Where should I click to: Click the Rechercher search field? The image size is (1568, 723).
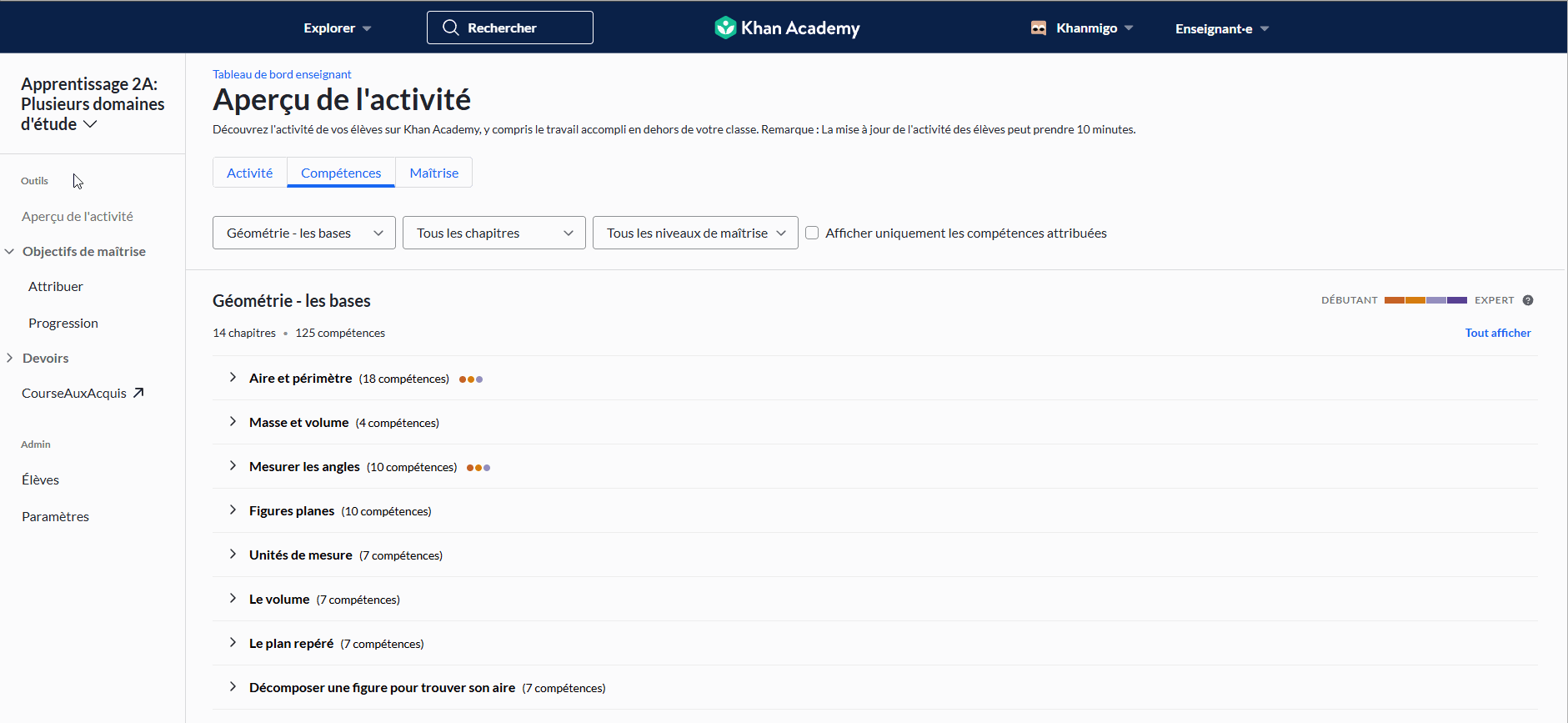[x=510, y=28]
